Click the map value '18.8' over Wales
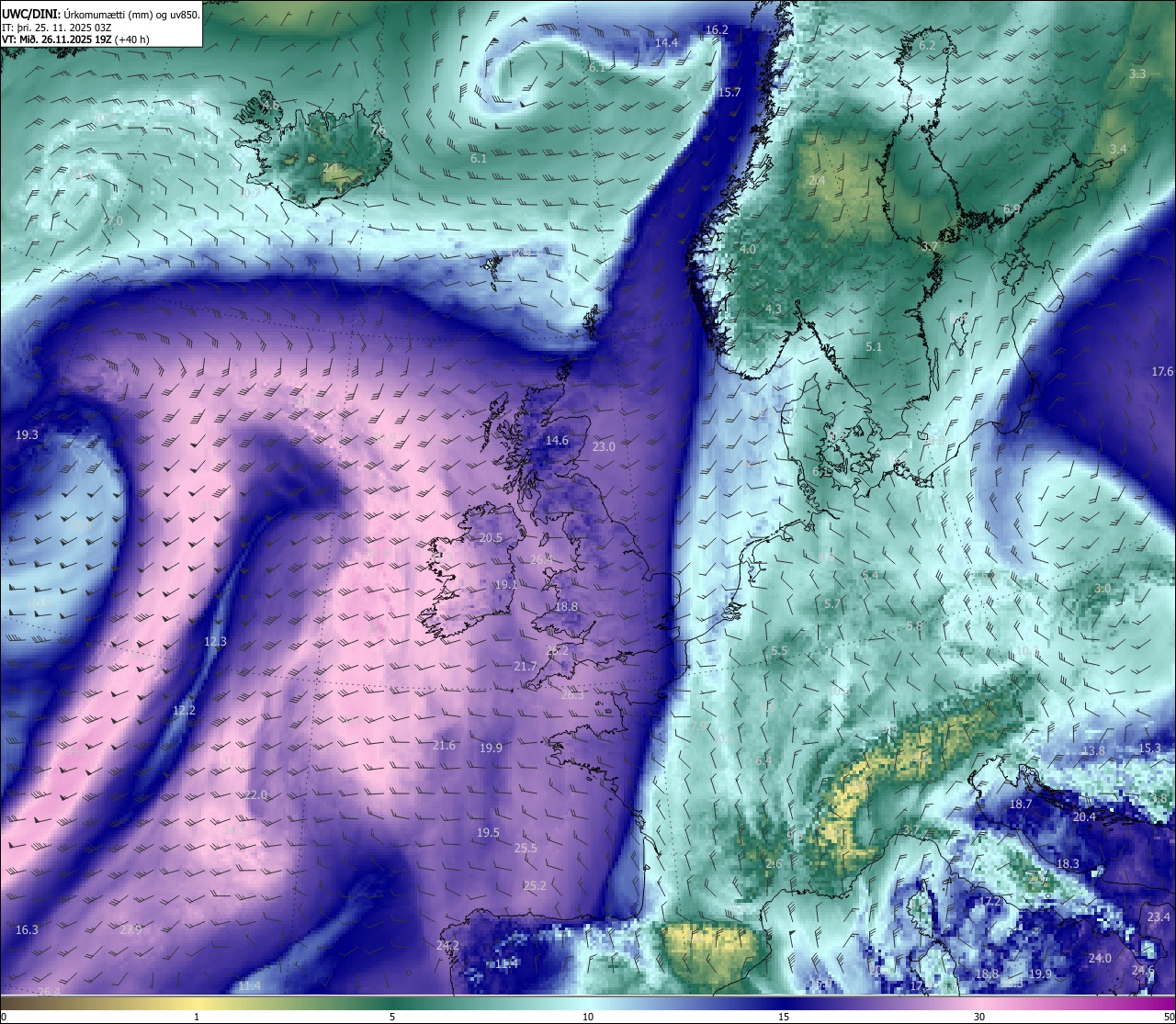This screenshot has width=1176, height=1024. (x=566, y=607)
